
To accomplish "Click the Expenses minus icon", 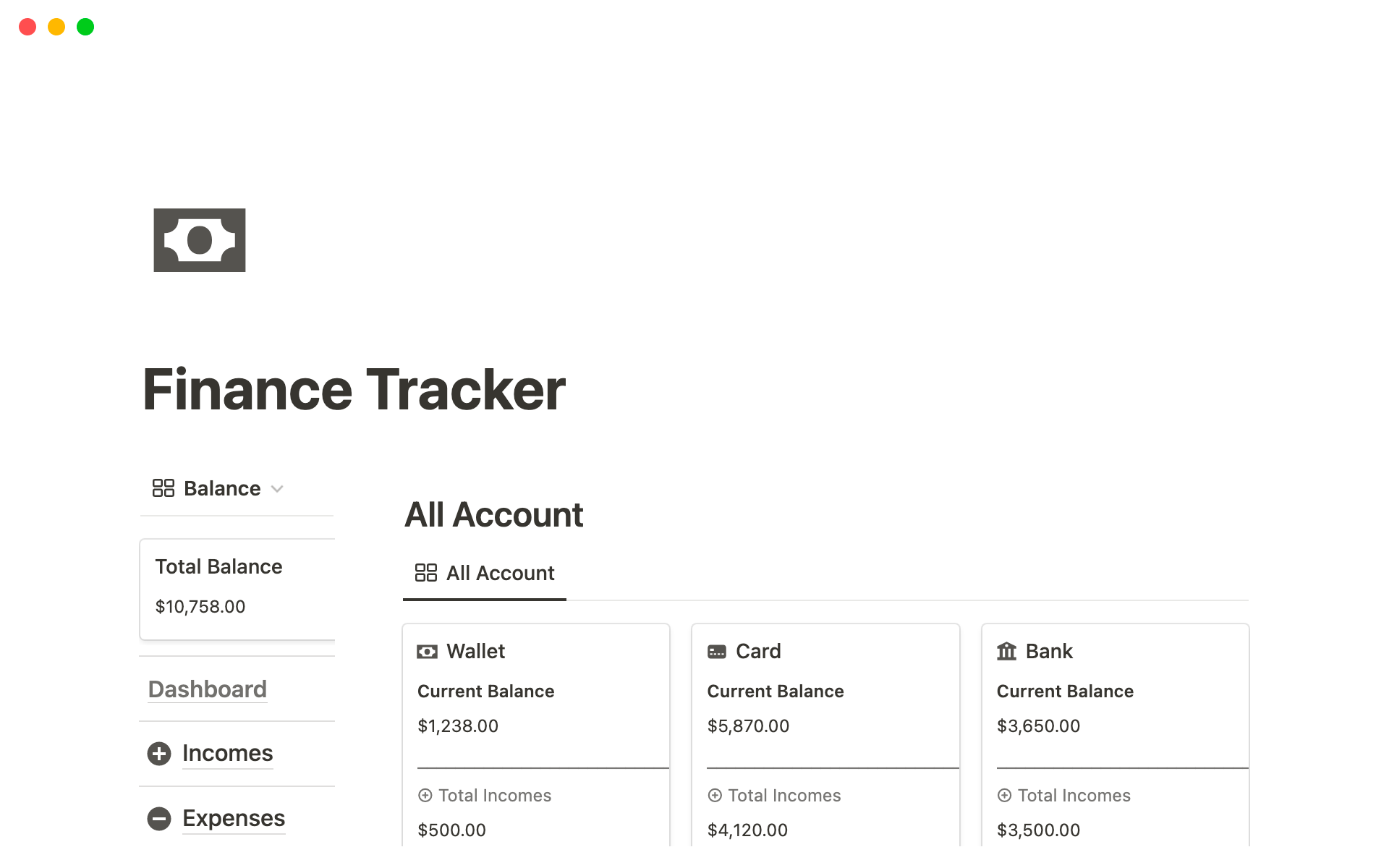I will point(159,818).
